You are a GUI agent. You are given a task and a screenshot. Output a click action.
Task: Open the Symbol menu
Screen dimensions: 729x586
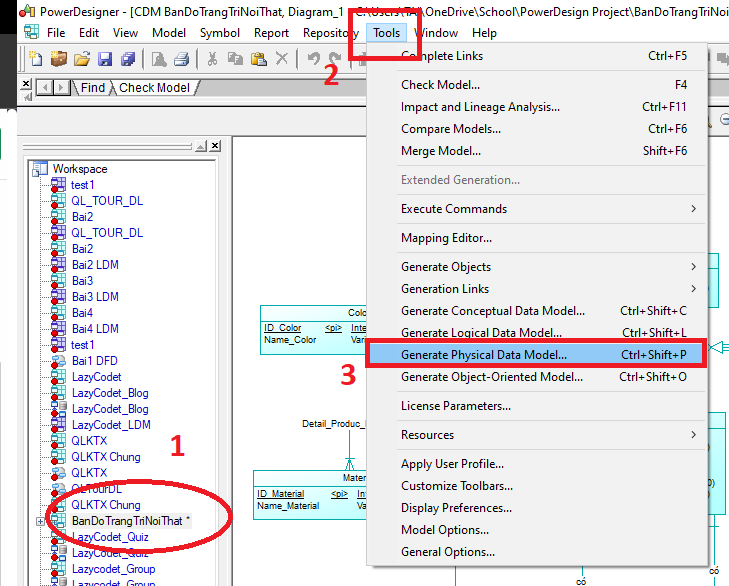coord(219,33)
